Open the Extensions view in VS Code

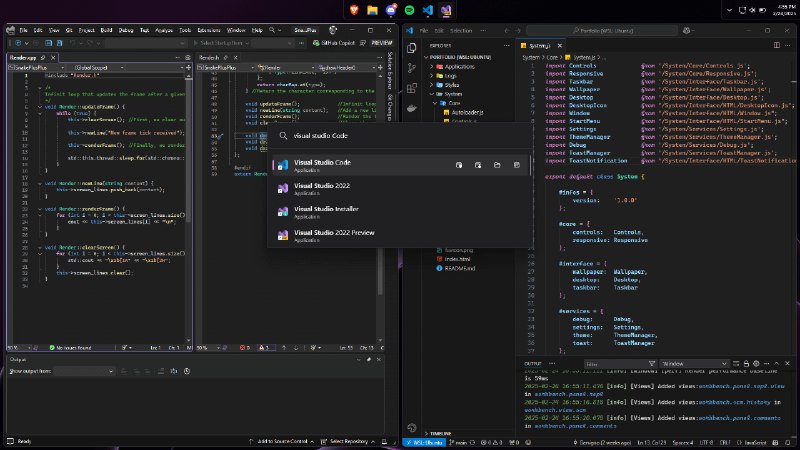[x=412, y=88]
